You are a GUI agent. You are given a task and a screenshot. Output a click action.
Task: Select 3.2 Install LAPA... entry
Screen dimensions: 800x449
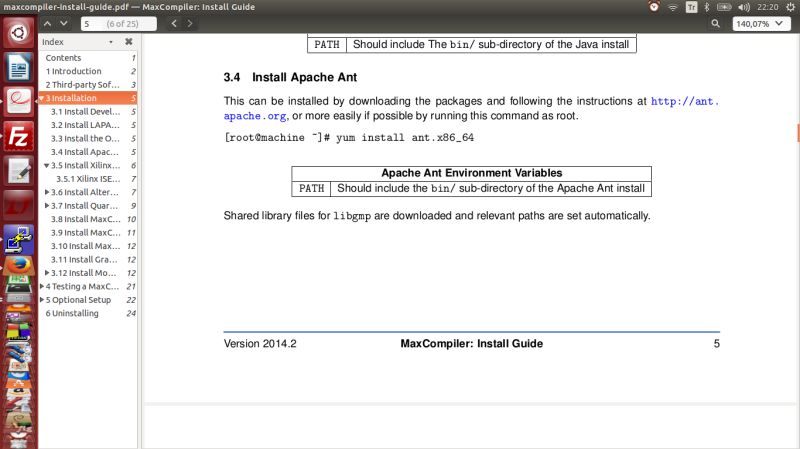tap(88, 125)
